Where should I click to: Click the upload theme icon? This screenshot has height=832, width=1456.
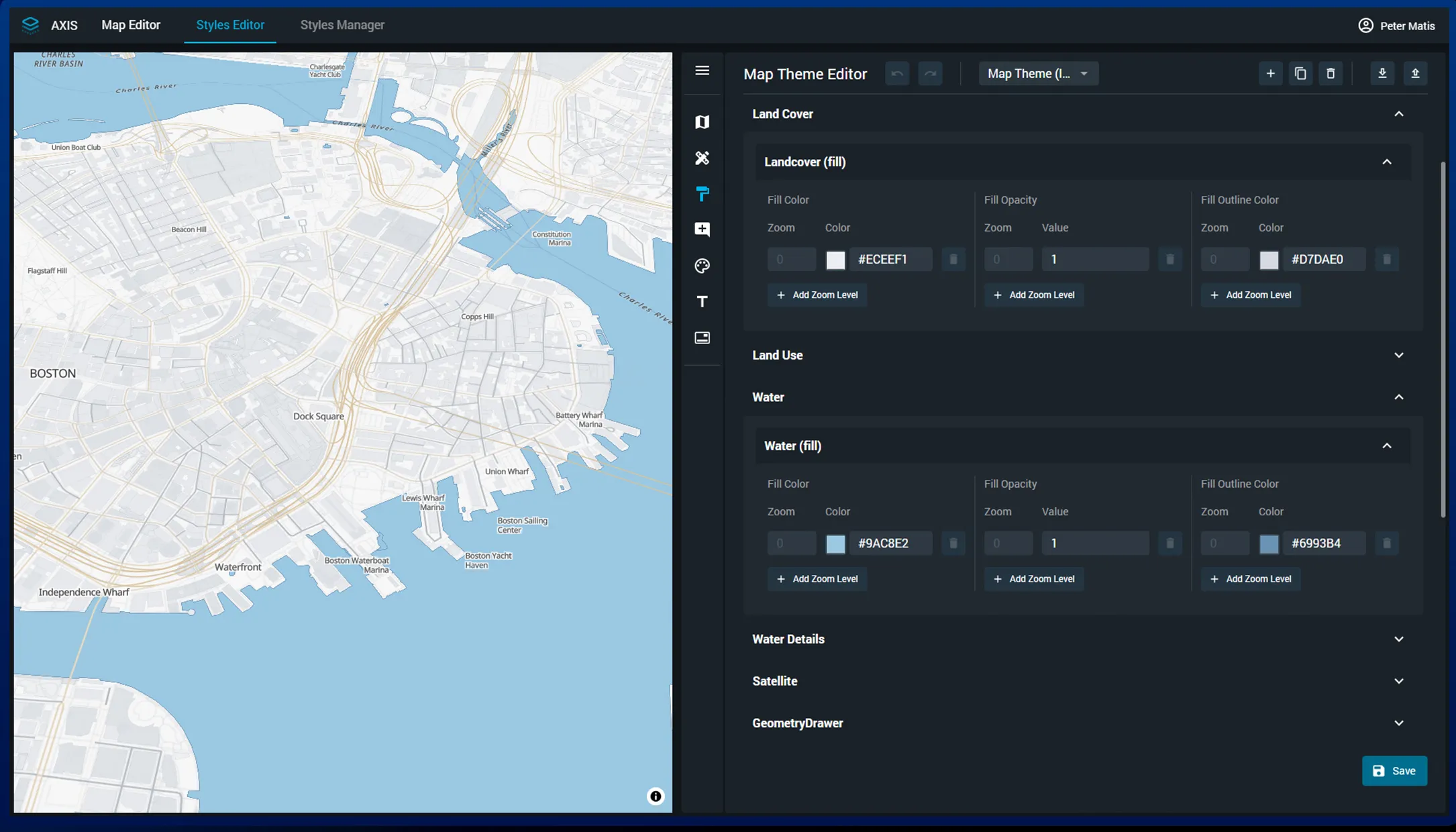(x=1415, y=74)
